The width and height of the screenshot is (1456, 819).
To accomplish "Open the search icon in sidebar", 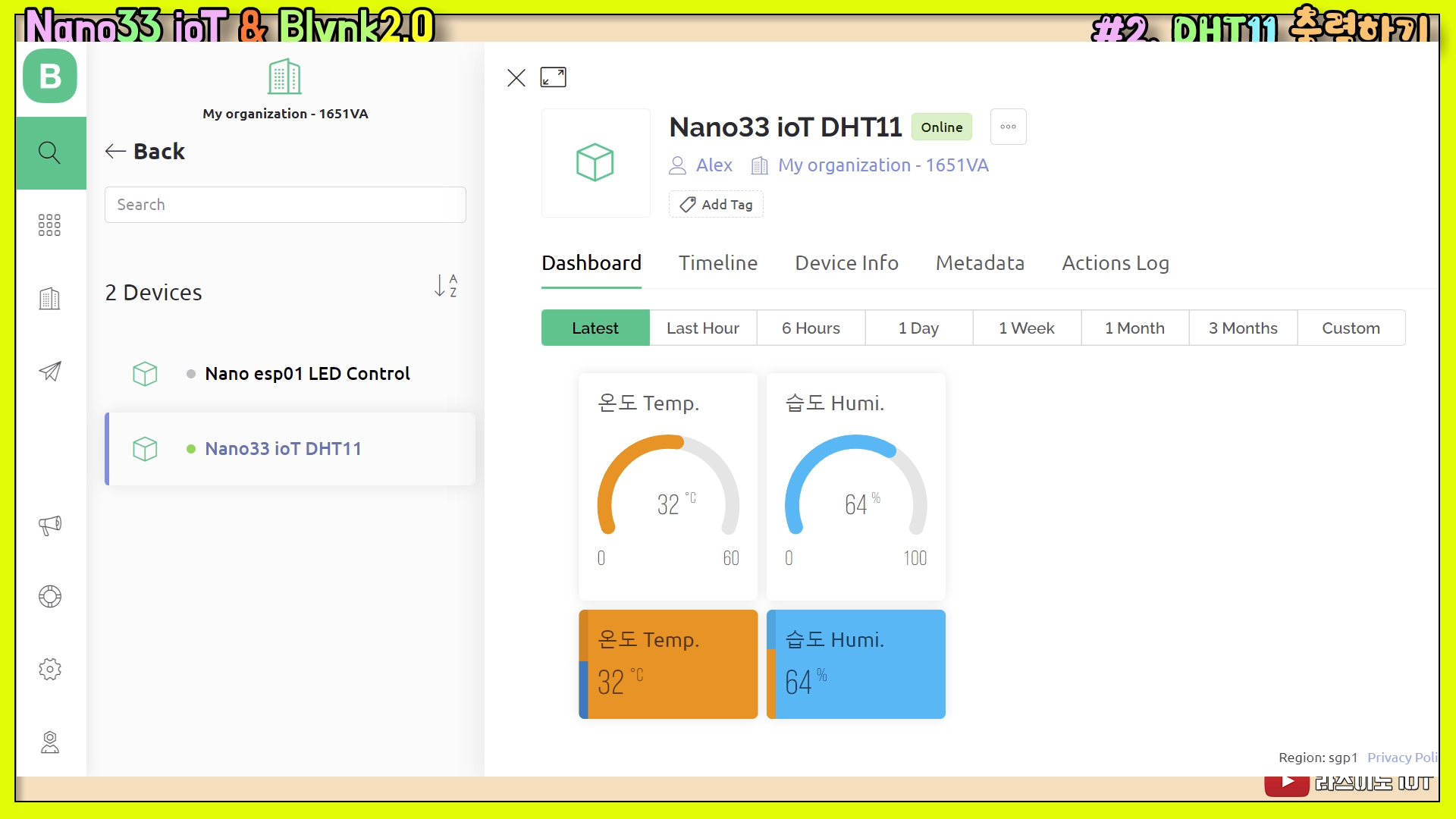I will click(x=50, y=152).
